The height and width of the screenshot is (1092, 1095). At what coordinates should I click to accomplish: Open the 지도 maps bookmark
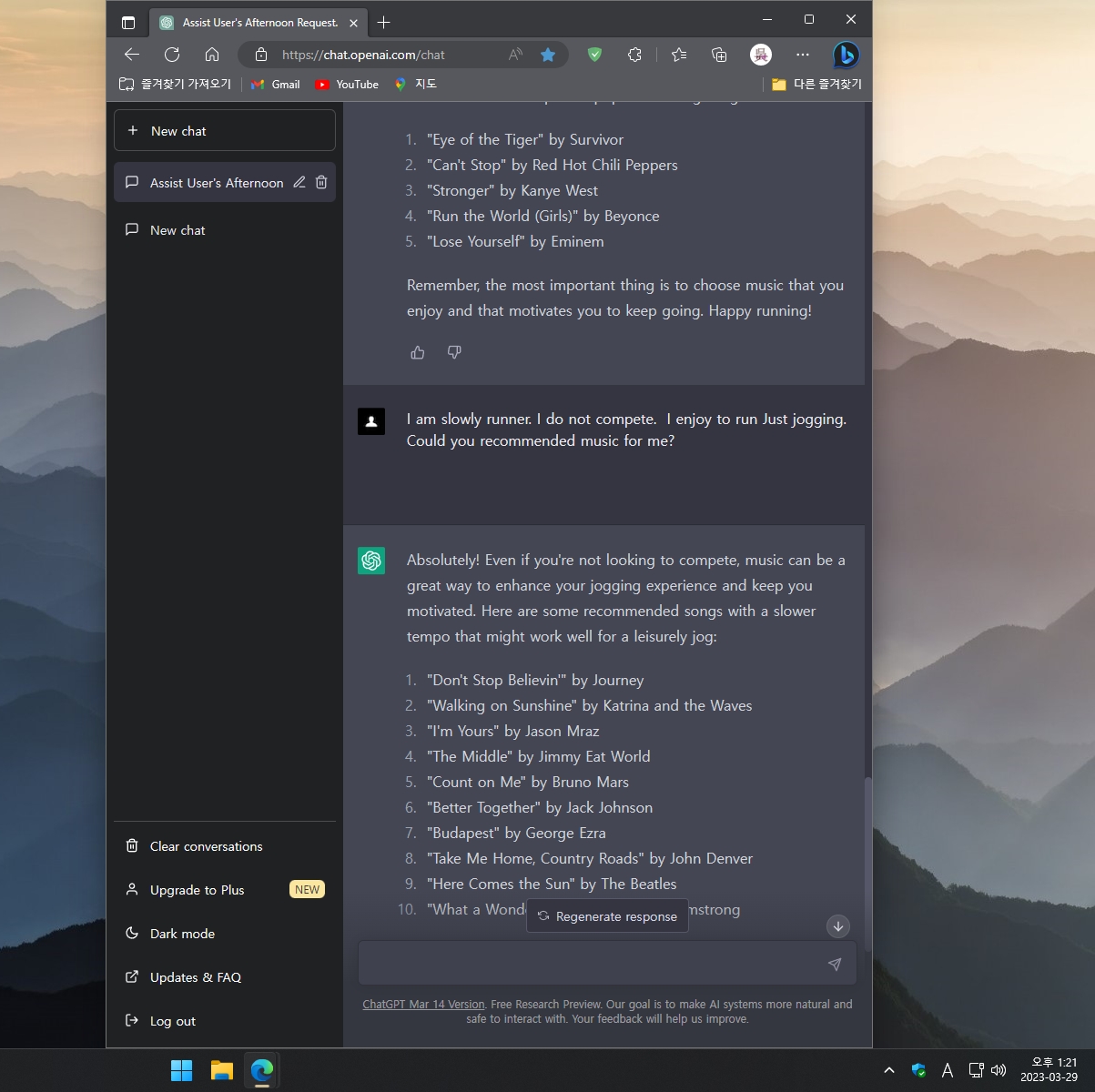415,84
